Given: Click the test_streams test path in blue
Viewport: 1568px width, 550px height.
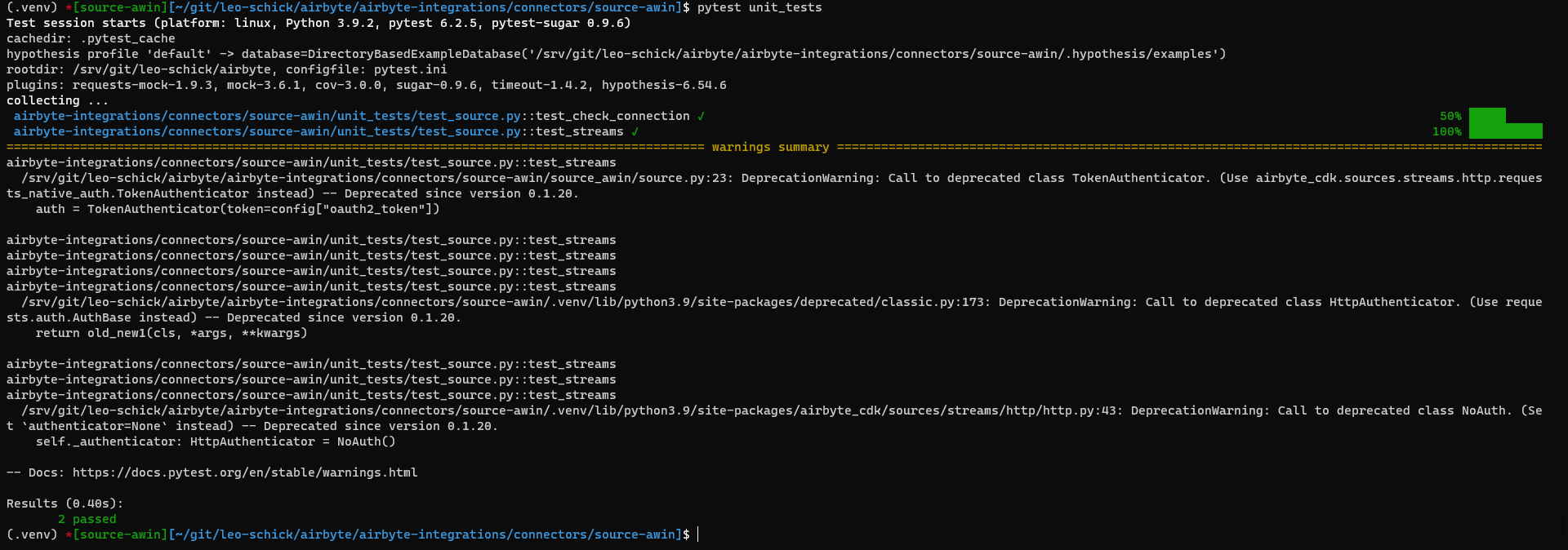Looking at the screenshot, I should (267, 131).
